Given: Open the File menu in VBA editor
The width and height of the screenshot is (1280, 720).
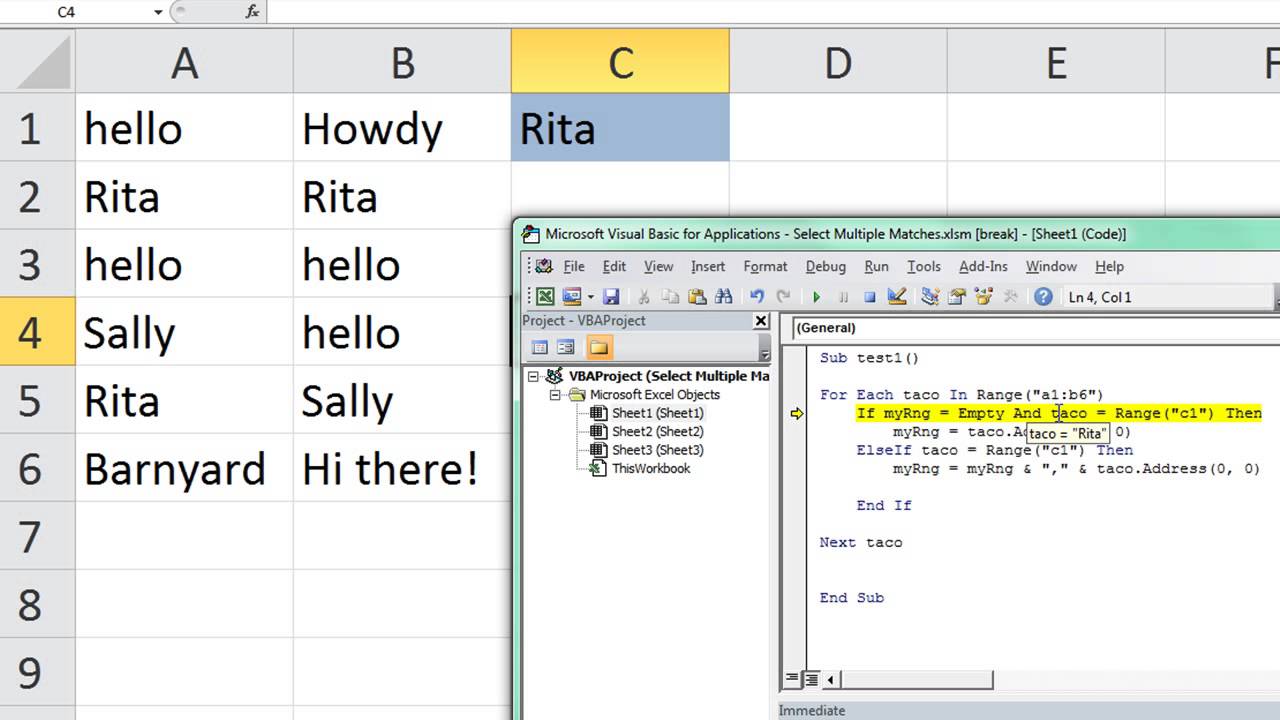Looking at the screenshot, I should point(574,266).
